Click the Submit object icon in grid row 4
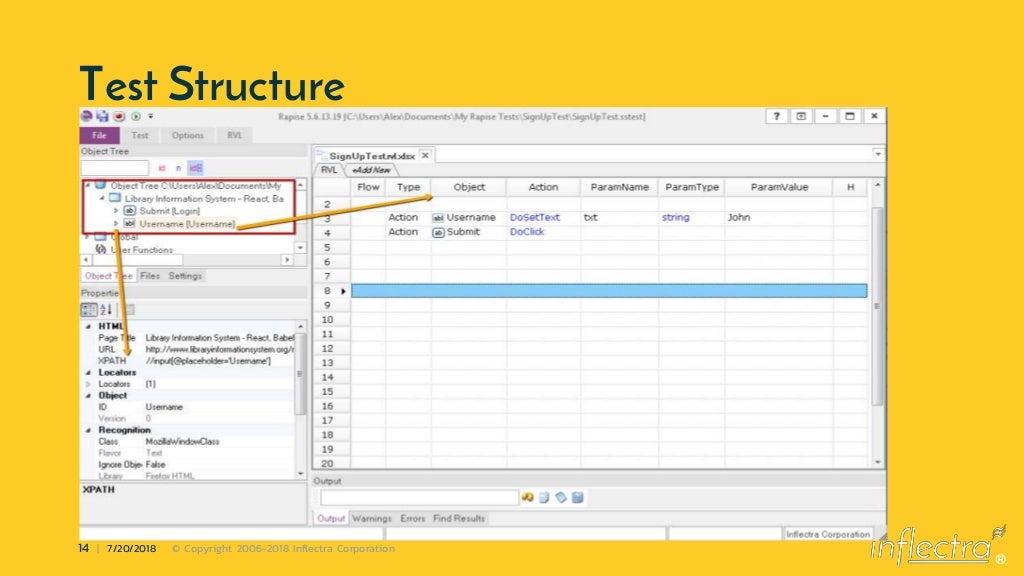Viewport: 1024px width, 576px height. pyautogui.click(x=438, y=232)
